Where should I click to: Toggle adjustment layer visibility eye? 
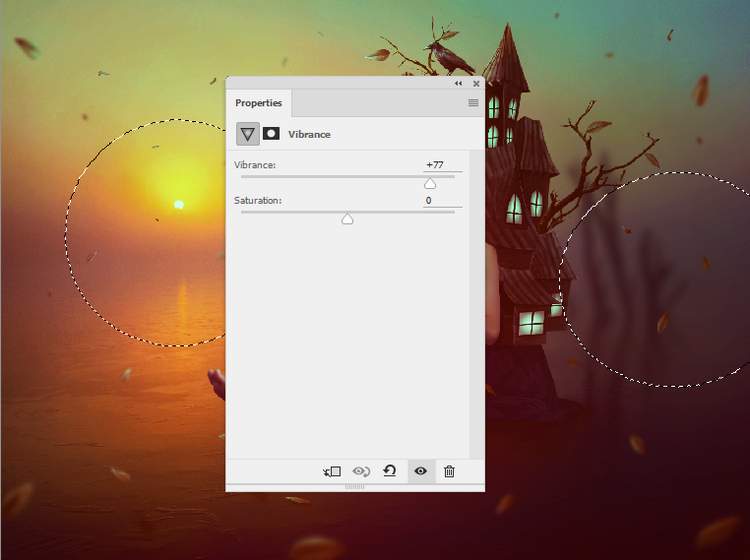pyautogui.click(x=420, y=471)
